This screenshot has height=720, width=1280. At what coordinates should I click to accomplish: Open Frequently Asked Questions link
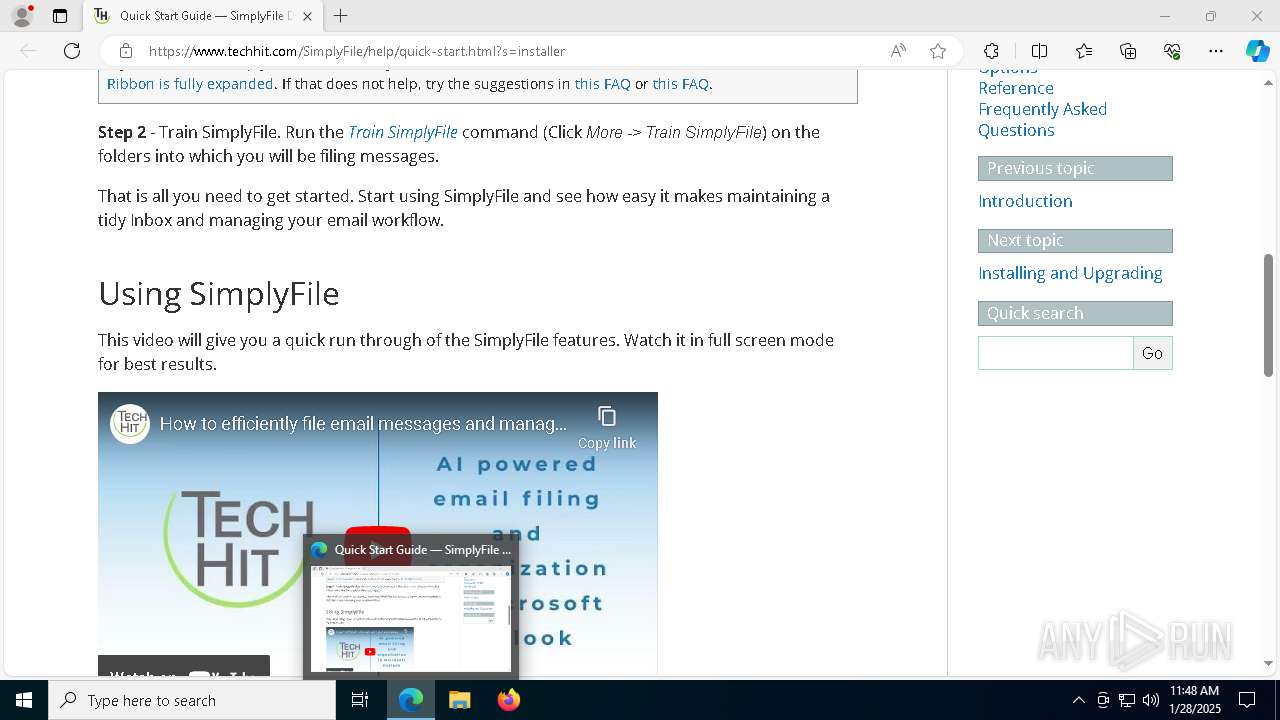pos(1042,120)
